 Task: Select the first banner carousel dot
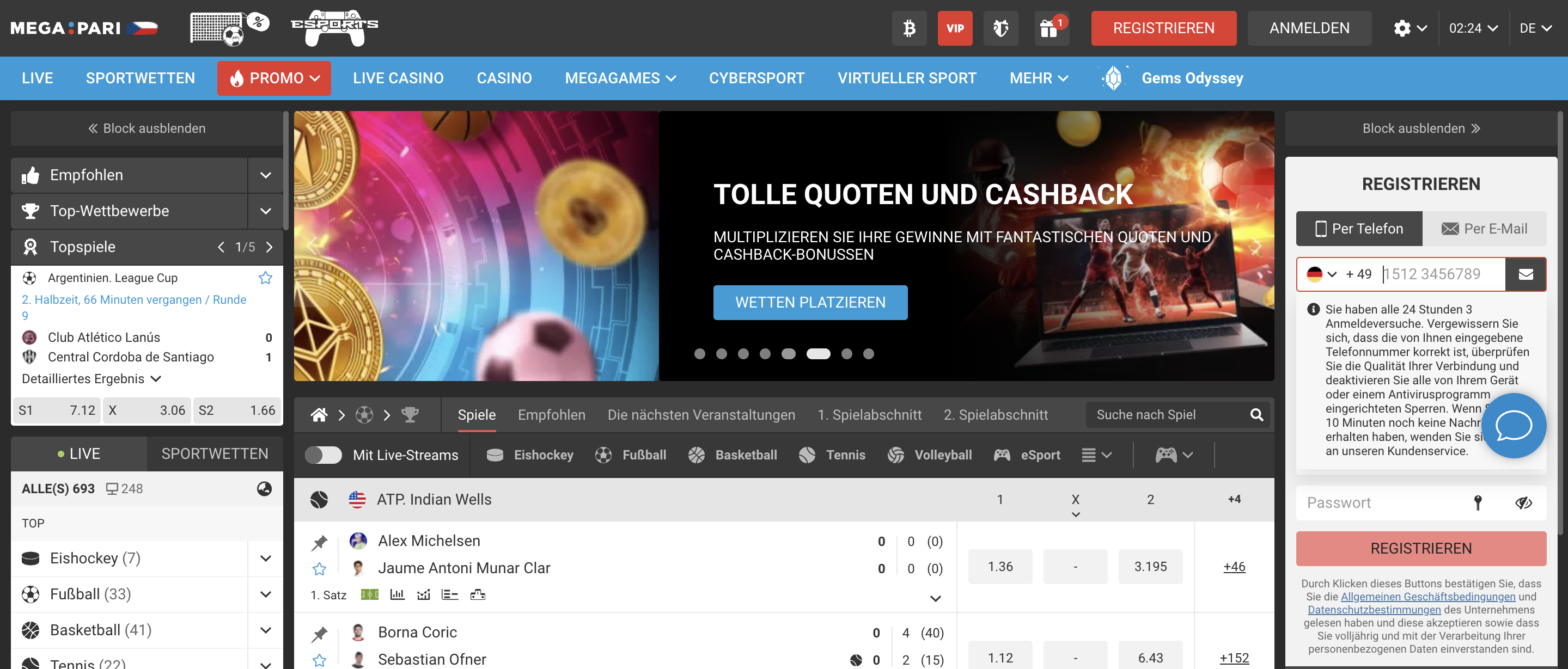tap(699, 354)
